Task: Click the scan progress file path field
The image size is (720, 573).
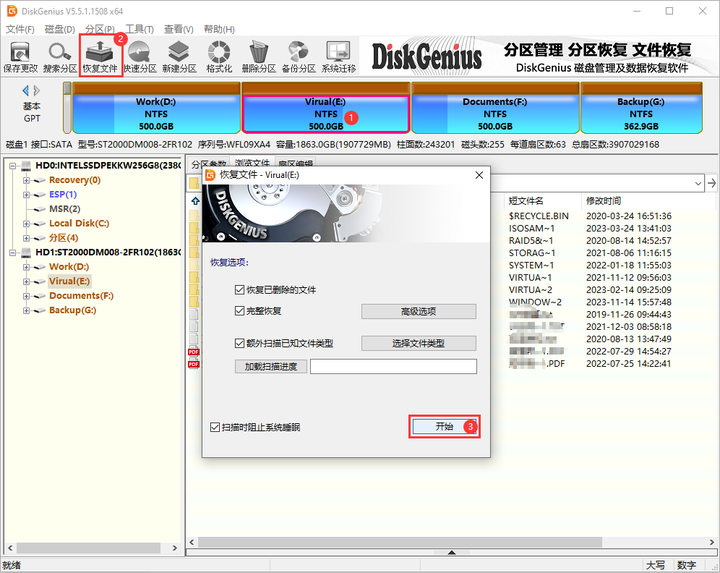Action: 394,366
